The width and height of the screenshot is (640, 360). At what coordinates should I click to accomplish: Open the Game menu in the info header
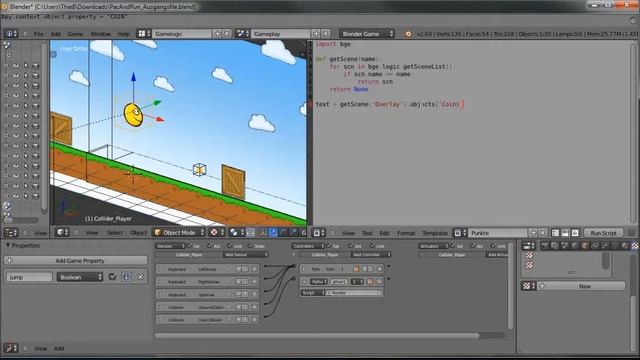tap(75, 34)
